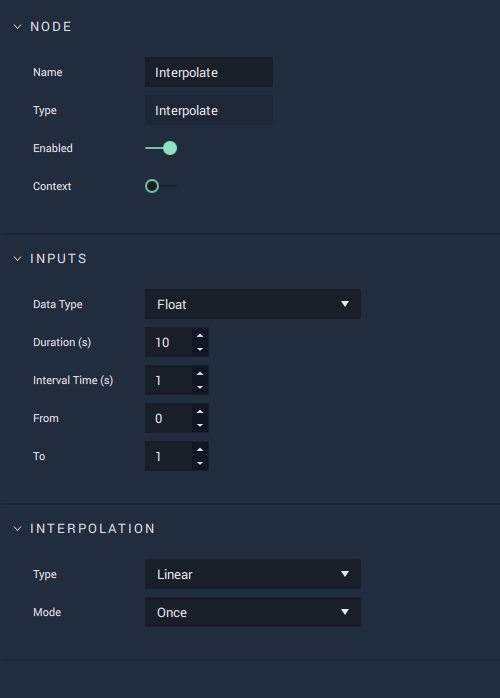Open the interpolation Type Linear dropdown

point(253,574)
